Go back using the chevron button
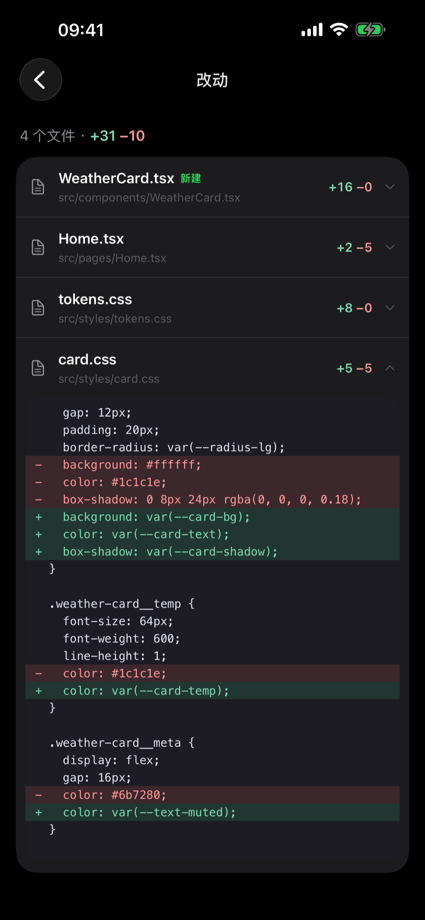 coord(41,80)
